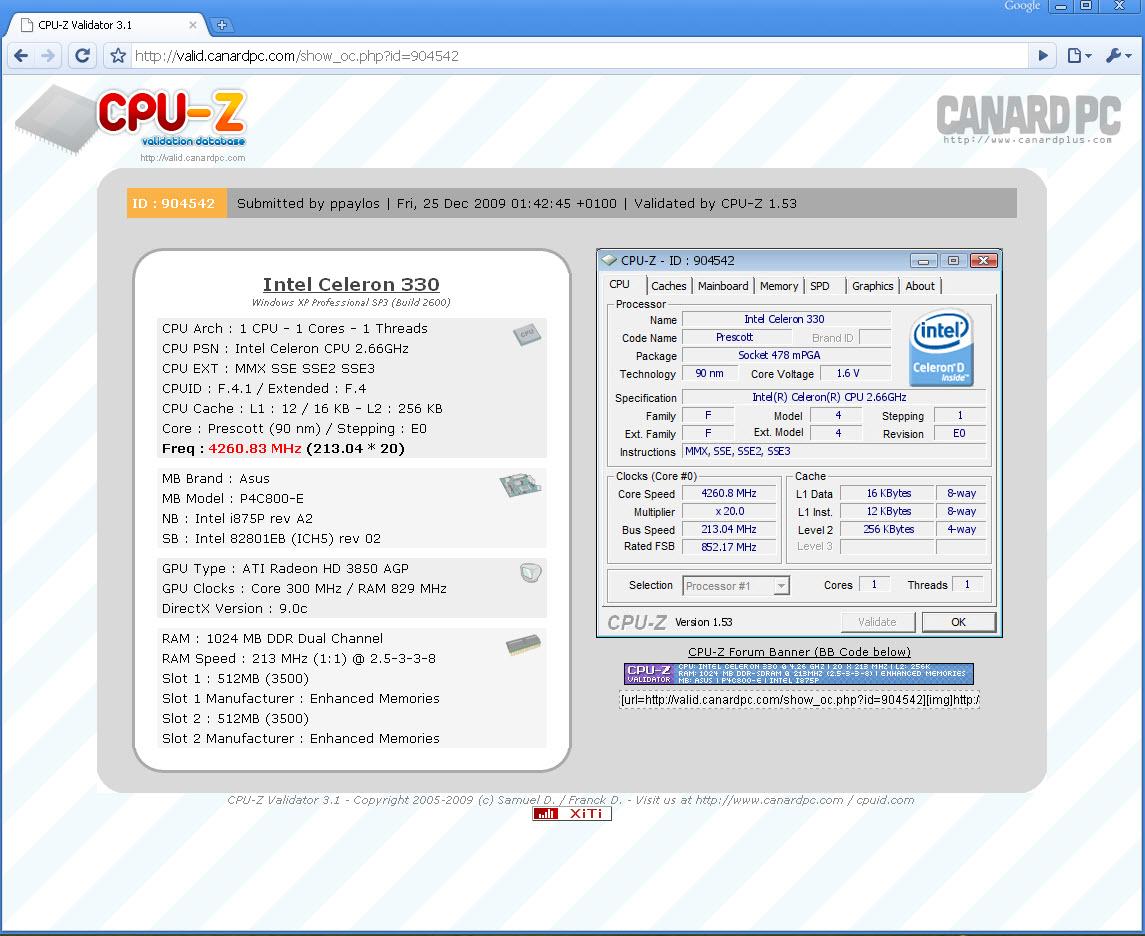The height and width of the screenshot is (936, 1145).
Task: Click the Intel Celeron D inside logo
Action: tap(942, 347)
